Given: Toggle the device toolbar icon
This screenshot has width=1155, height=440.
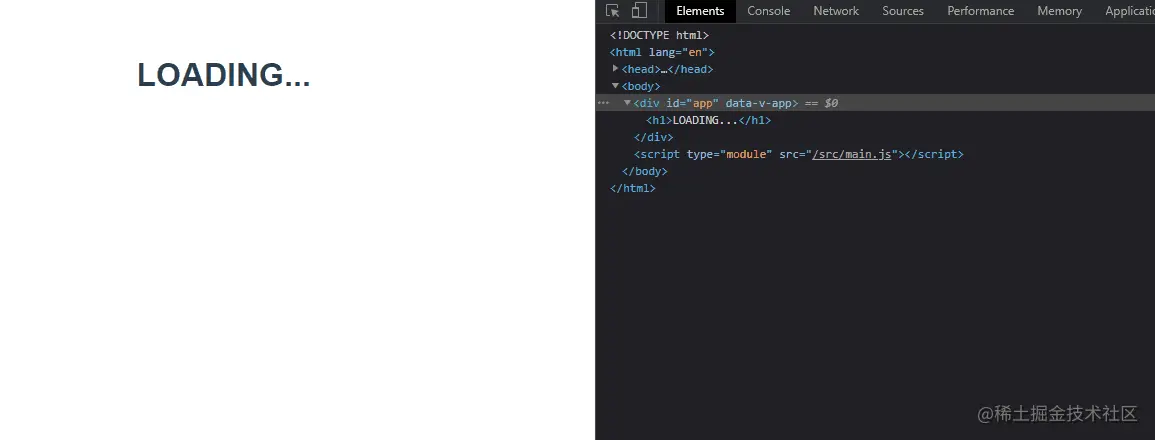Looking at the screenshot, I should 639,10.
